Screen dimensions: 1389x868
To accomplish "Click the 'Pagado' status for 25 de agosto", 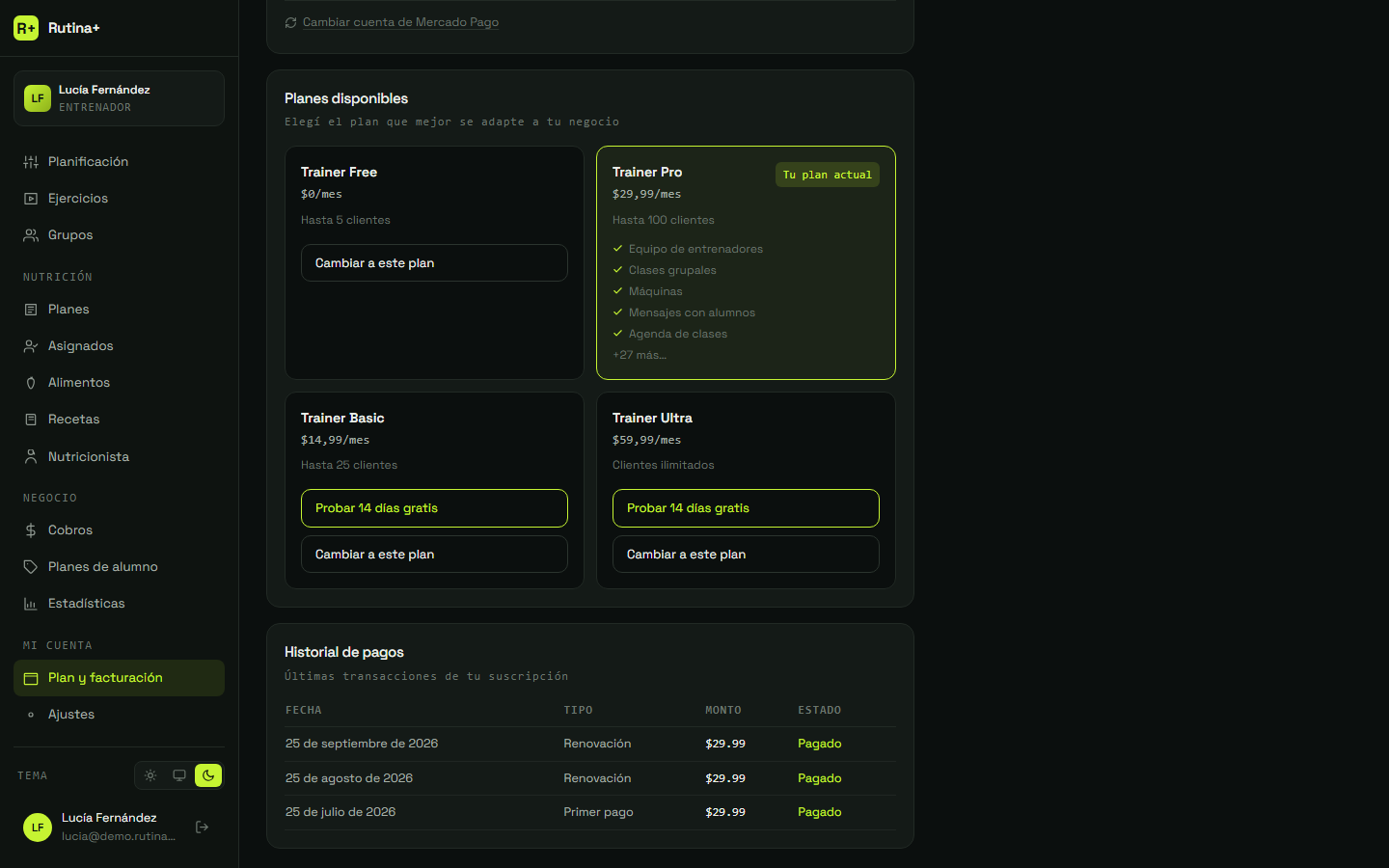I will (x=820, y=778).
